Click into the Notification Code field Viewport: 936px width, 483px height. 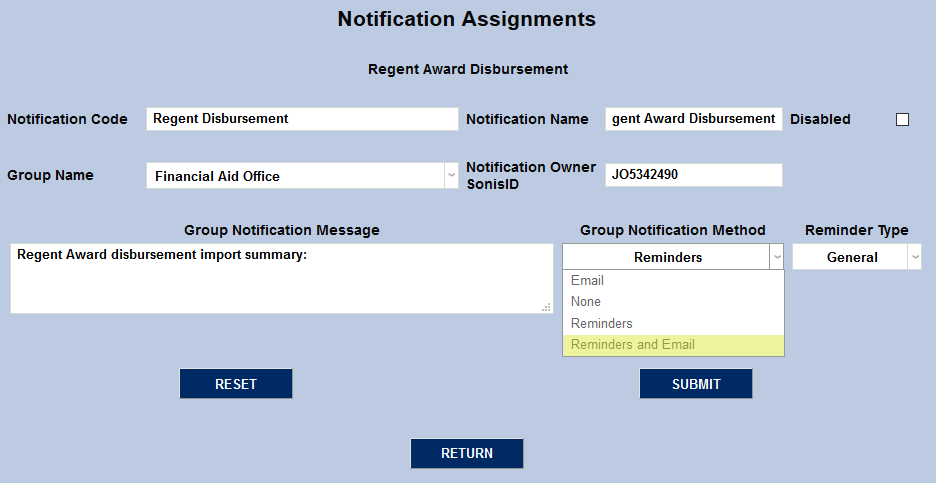pyautogui.click(x=302, y=119)
